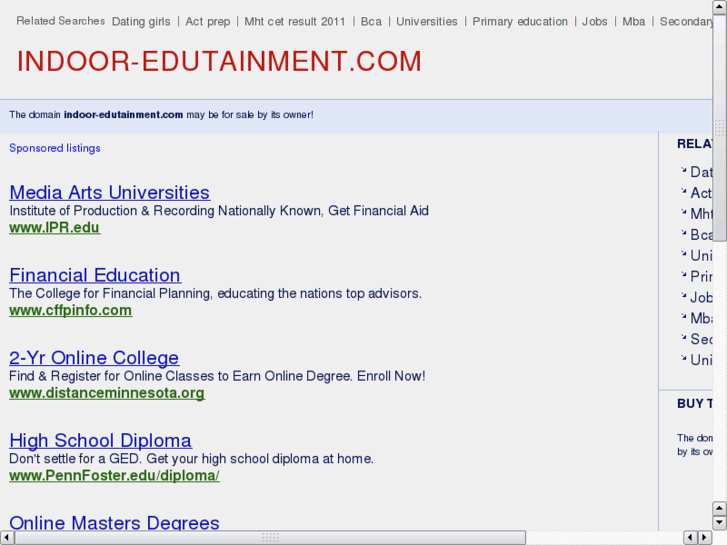Image resolution: width=727 pixels, height=545 pixels.
Task: Click the sidebar 'Prin' related link
Action: [x=701, y=276]
